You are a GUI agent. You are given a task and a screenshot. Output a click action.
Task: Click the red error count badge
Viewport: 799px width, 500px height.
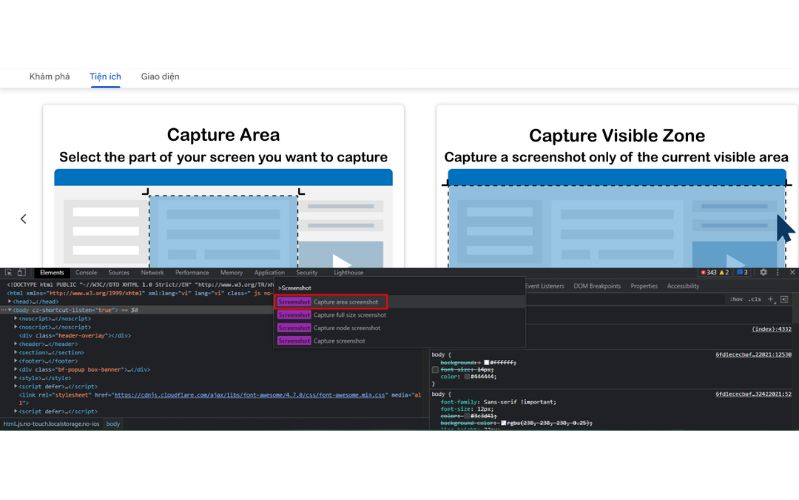click(x=707, y=272)
